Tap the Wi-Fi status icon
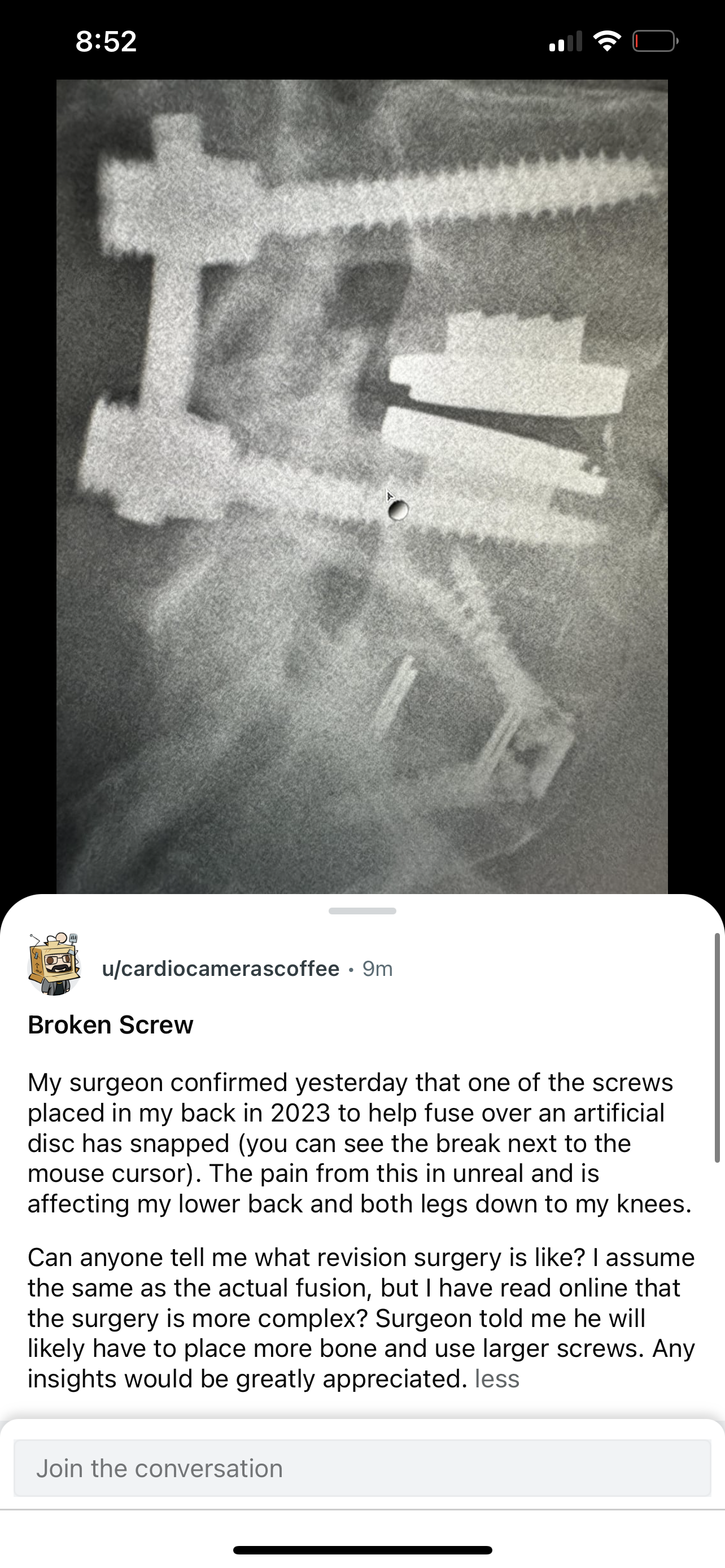 (606, 41)
